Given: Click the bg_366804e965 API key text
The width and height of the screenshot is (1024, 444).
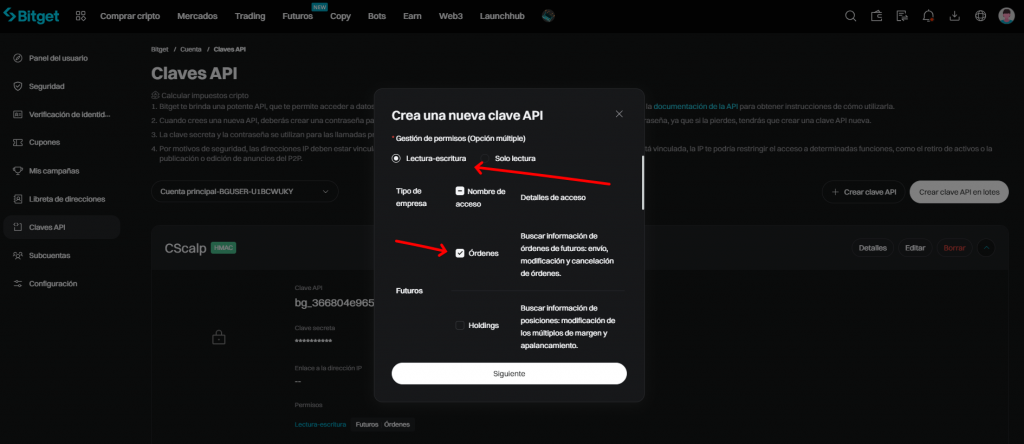Looking at the screenshot, I should tap(334, 303).
